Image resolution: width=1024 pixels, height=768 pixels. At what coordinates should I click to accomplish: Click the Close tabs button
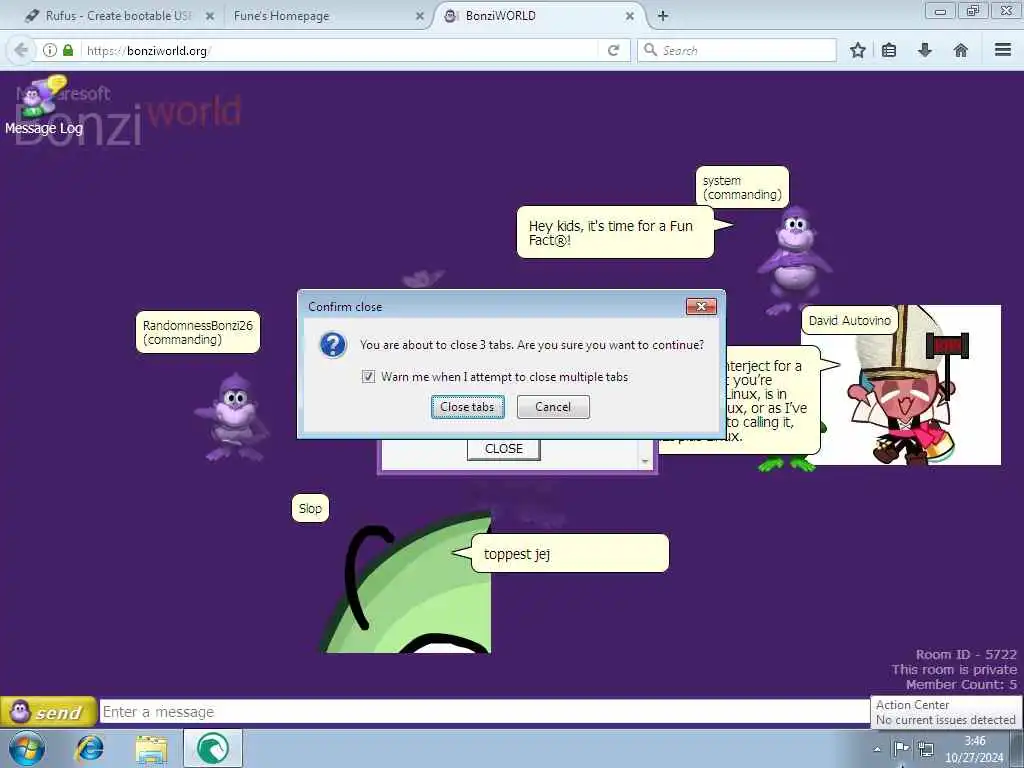tap(468, 407)
